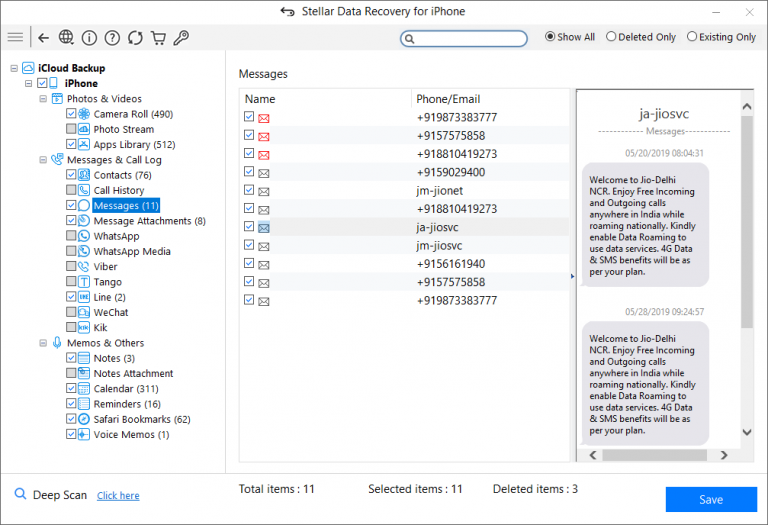This screenshot has width=768, height=525.
Task: Click the Deep Scan magnifier icon
Action: [x=20, y=494]
